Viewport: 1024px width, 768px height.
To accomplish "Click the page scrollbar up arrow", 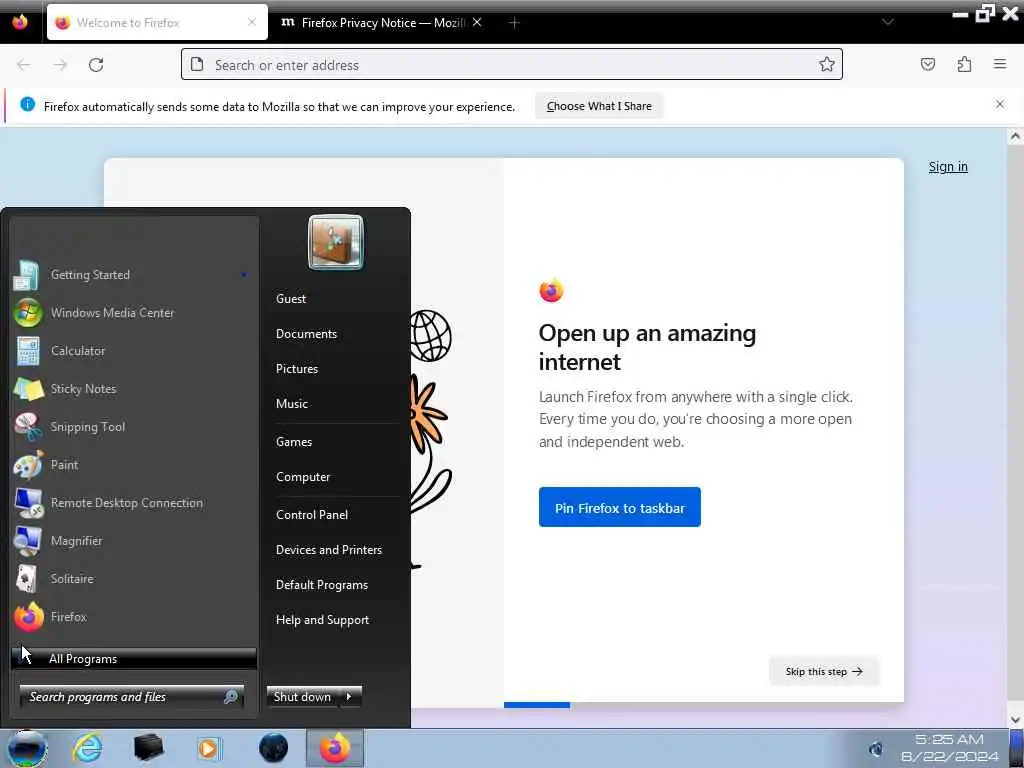I will [x=1015, y=136].
